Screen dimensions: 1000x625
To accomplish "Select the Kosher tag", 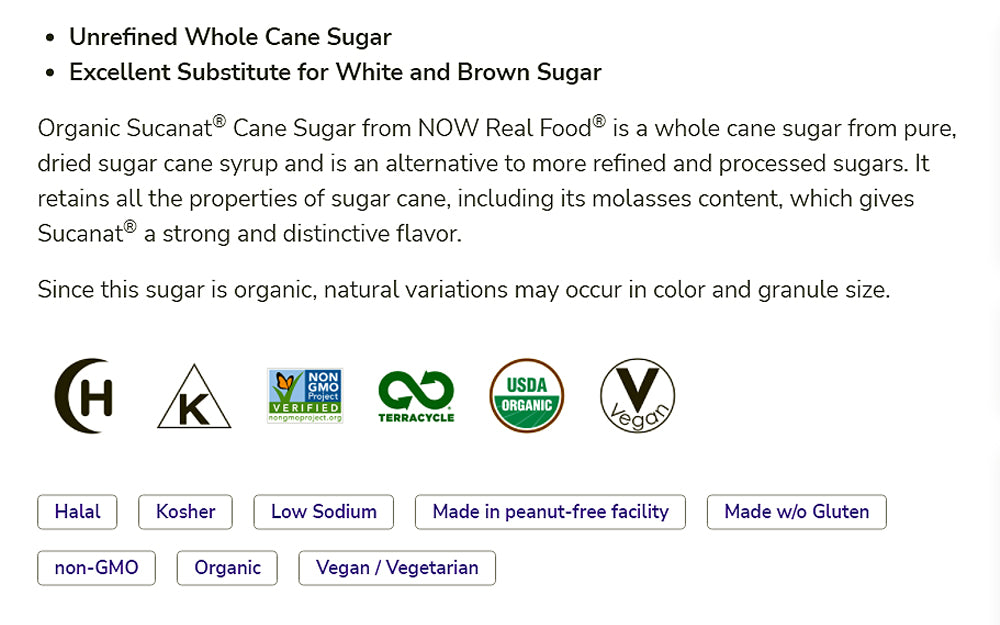I will [x=185, y=512].
